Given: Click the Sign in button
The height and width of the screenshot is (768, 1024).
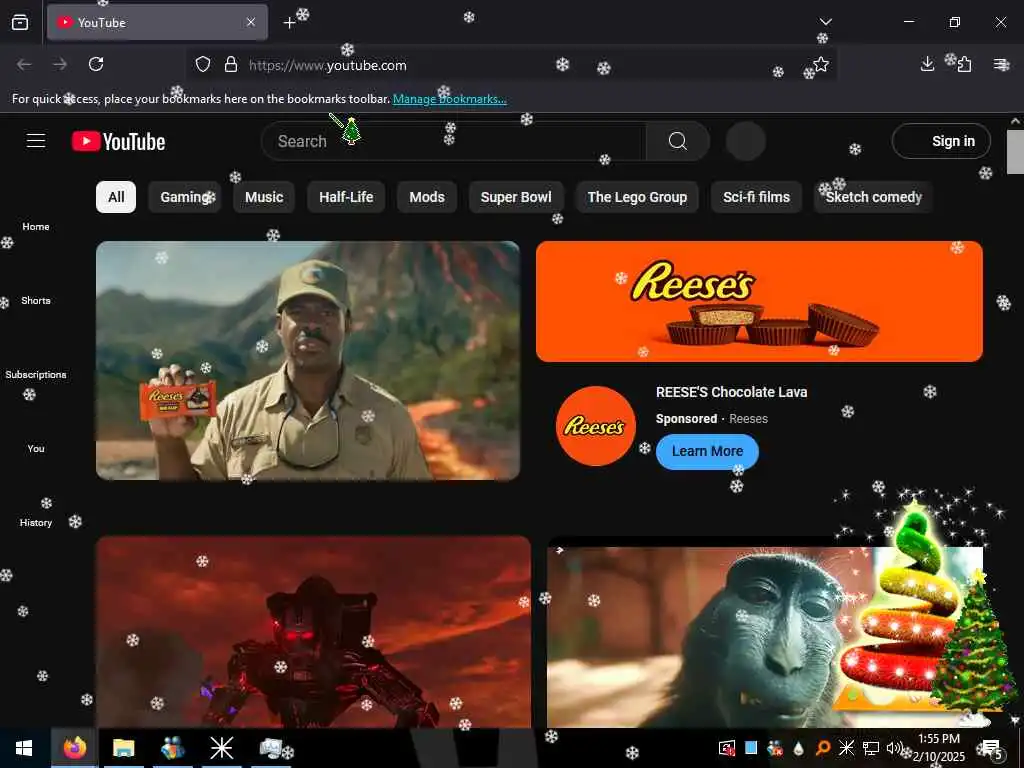Looking at the screenshot, I should (941, 141).
